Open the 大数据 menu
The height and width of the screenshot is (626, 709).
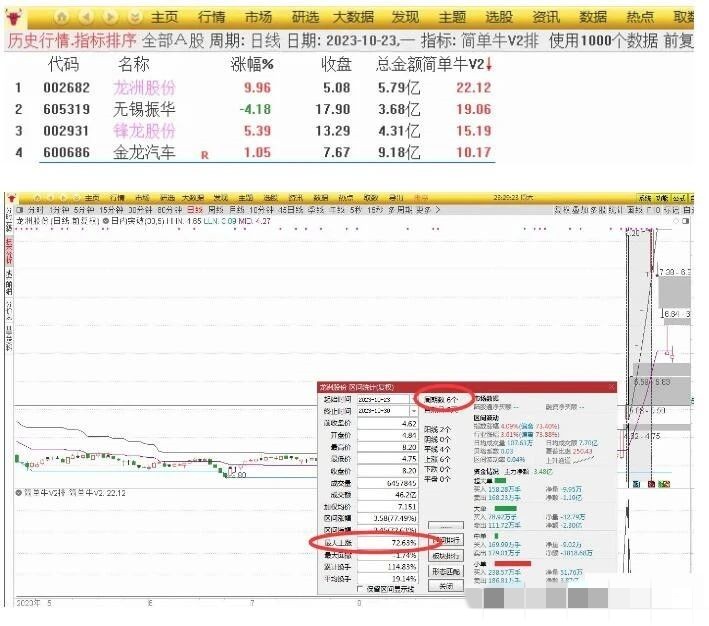point(355,18)
